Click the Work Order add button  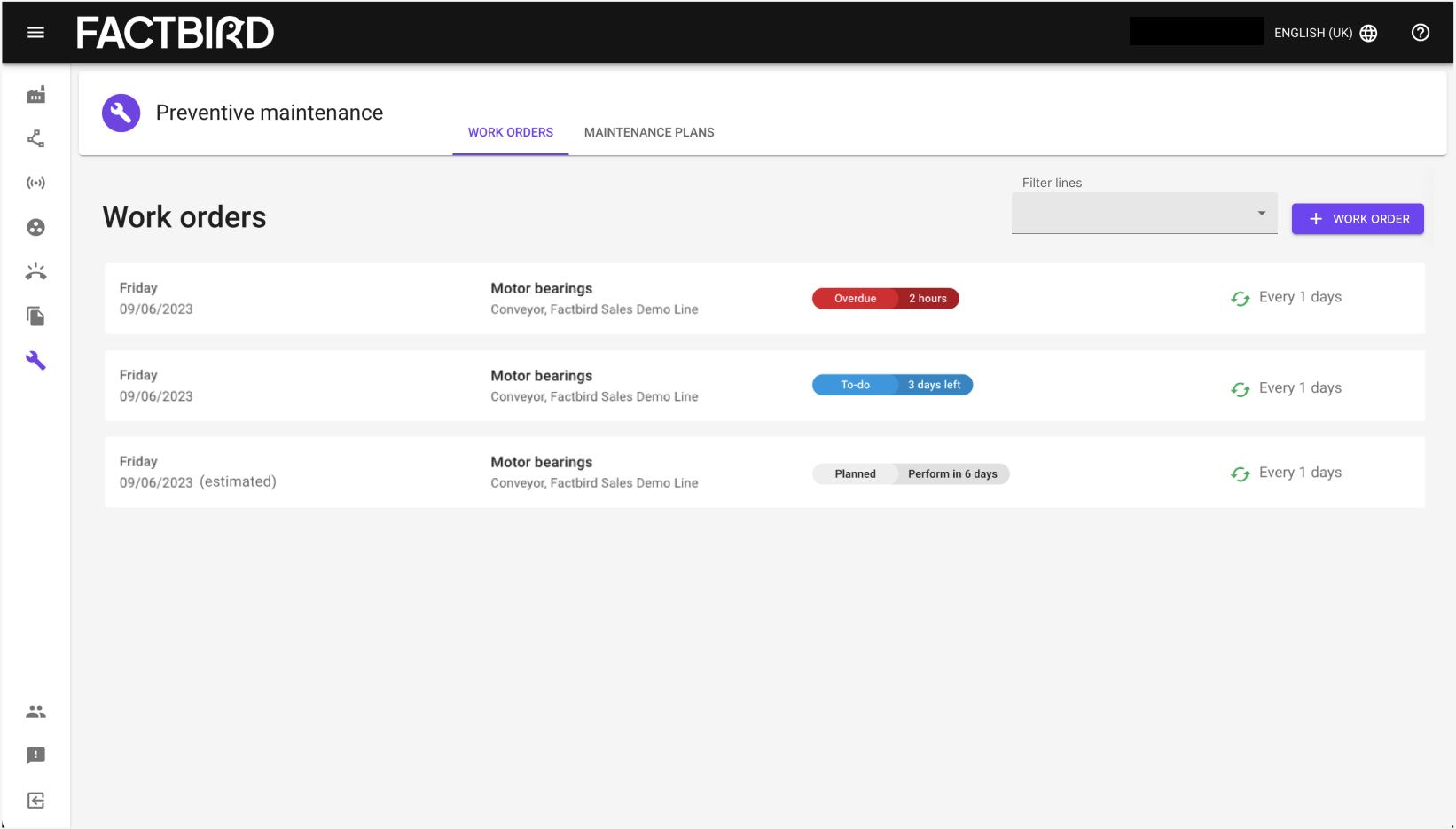pyautogui.click(x=1358, y=219)
